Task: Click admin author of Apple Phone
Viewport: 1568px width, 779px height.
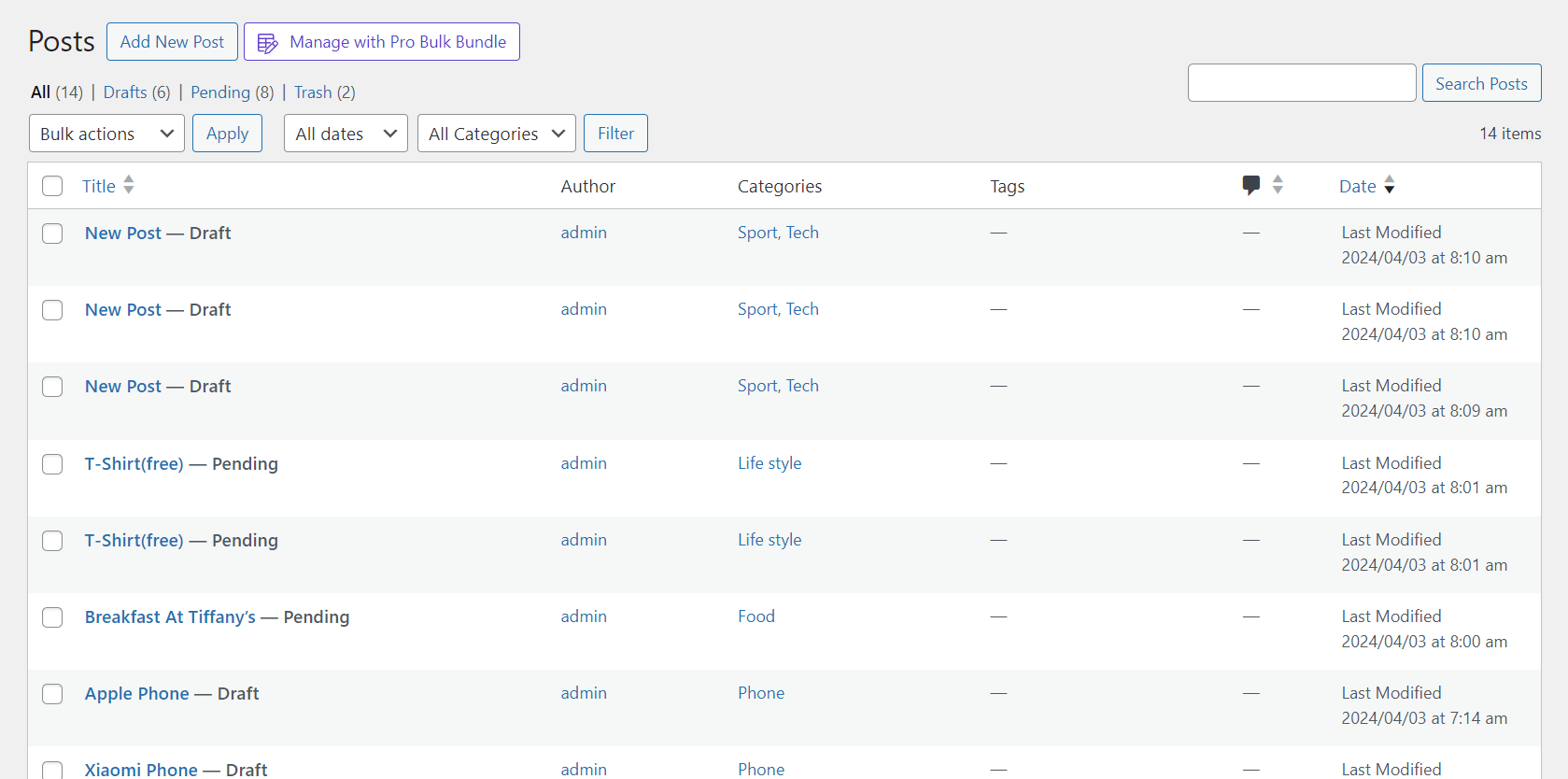Action: (x=584, y=693)
